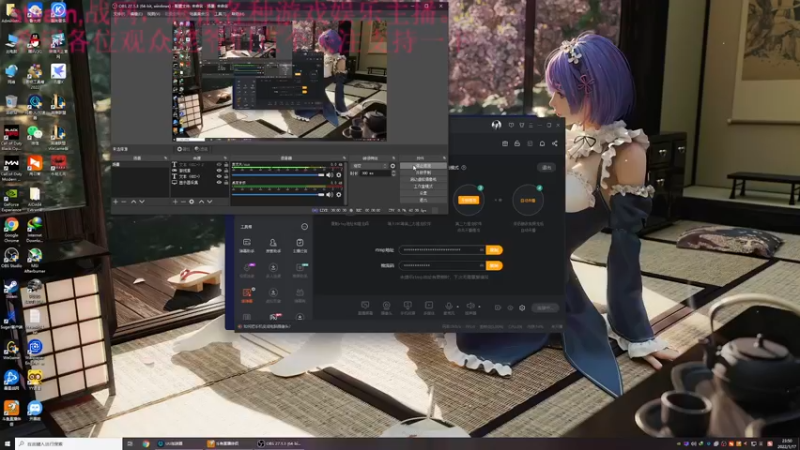Open notification bell in streaming app
800x450 pixels.
point(542,143)
